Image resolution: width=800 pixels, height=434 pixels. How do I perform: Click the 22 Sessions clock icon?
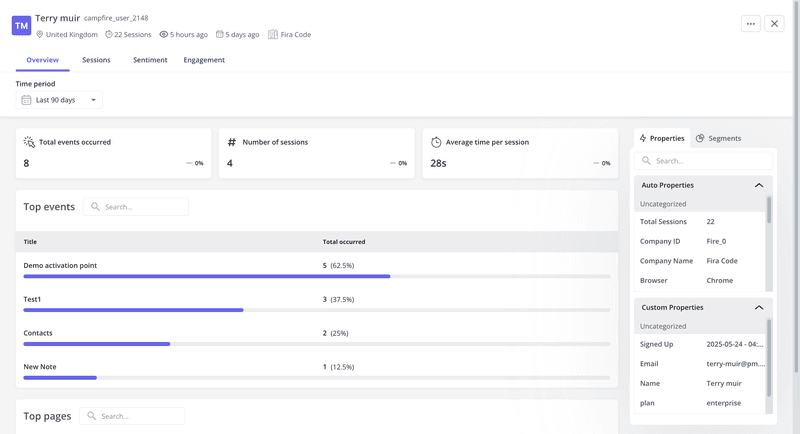coord(109,35)
